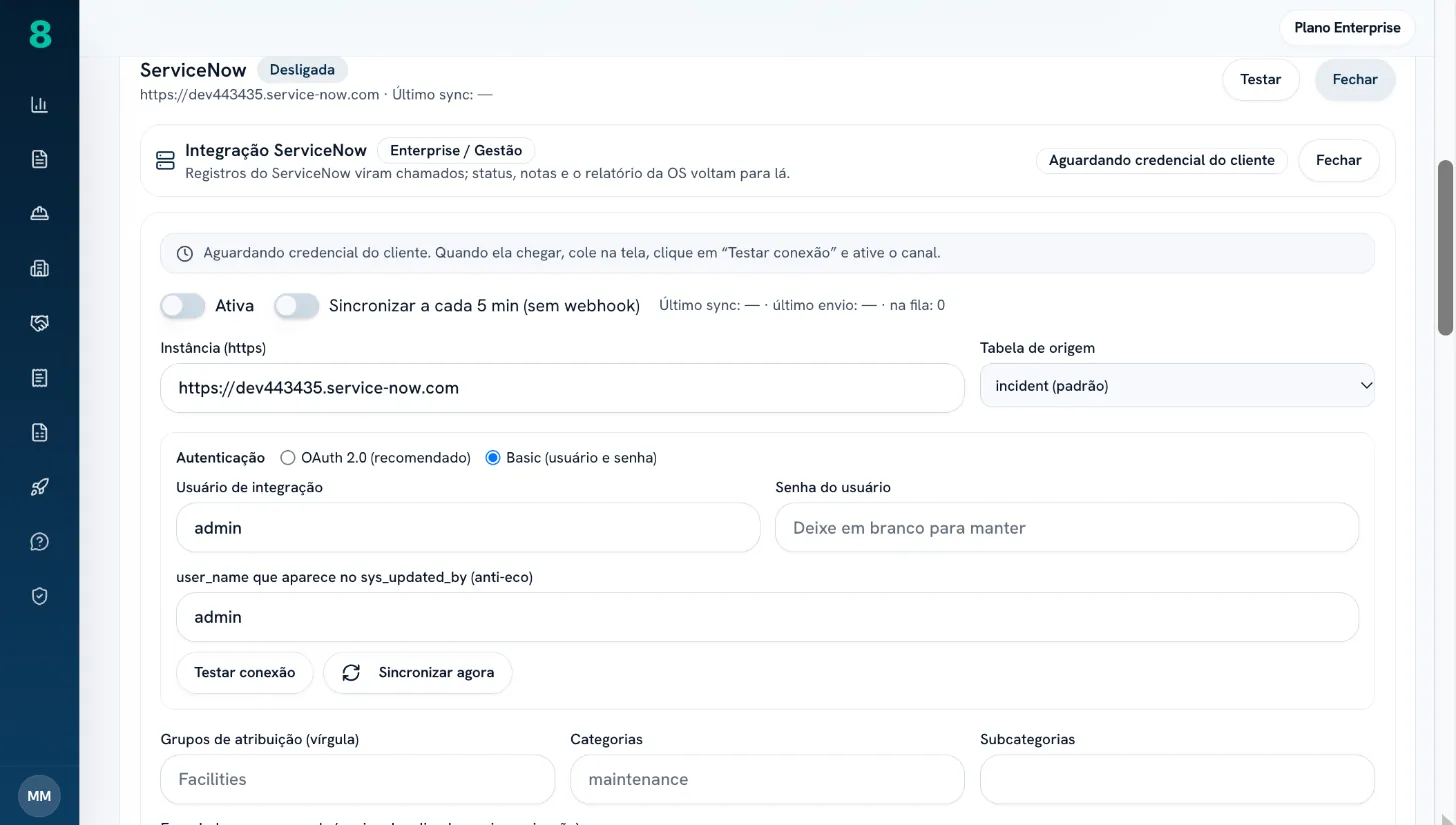Screen dimensions: 1456x825
Task: Toggle the Ativa switch
Action: [183, 306]
